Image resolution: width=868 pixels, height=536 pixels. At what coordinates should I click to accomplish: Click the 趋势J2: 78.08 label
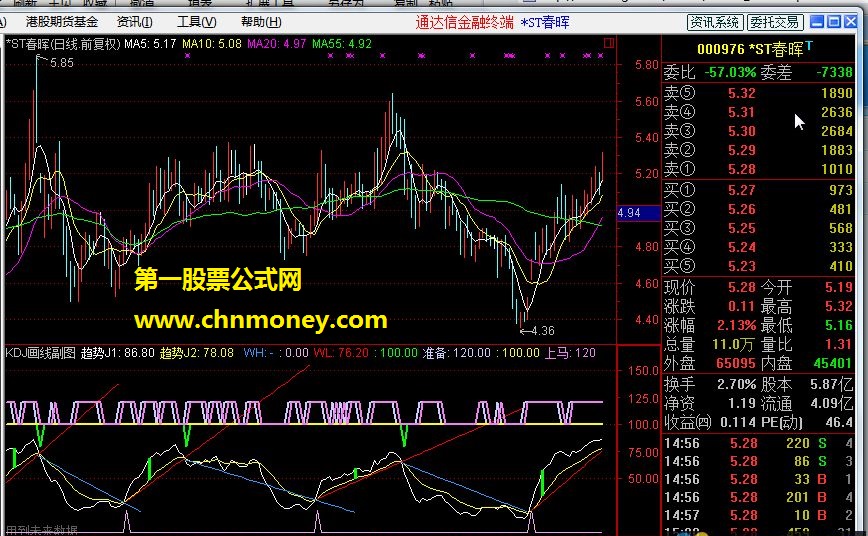(197, 353)
